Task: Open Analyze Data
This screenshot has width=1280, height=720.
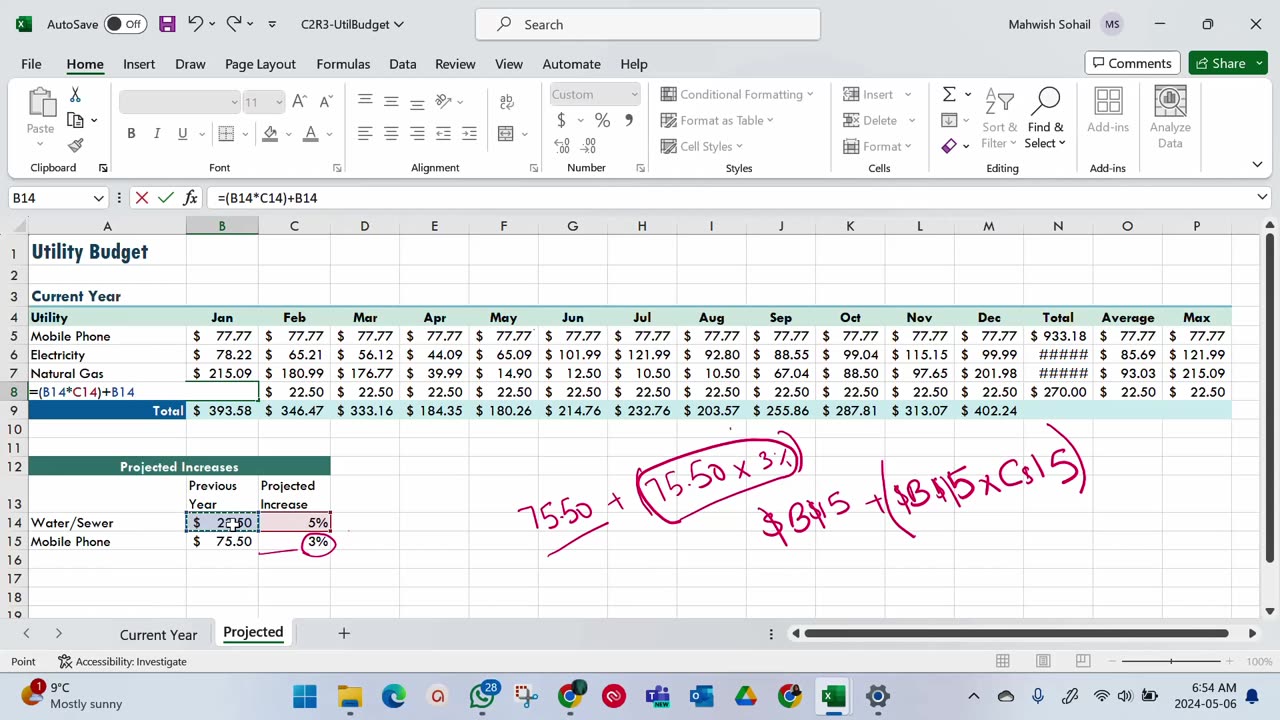Action: 1170,118
